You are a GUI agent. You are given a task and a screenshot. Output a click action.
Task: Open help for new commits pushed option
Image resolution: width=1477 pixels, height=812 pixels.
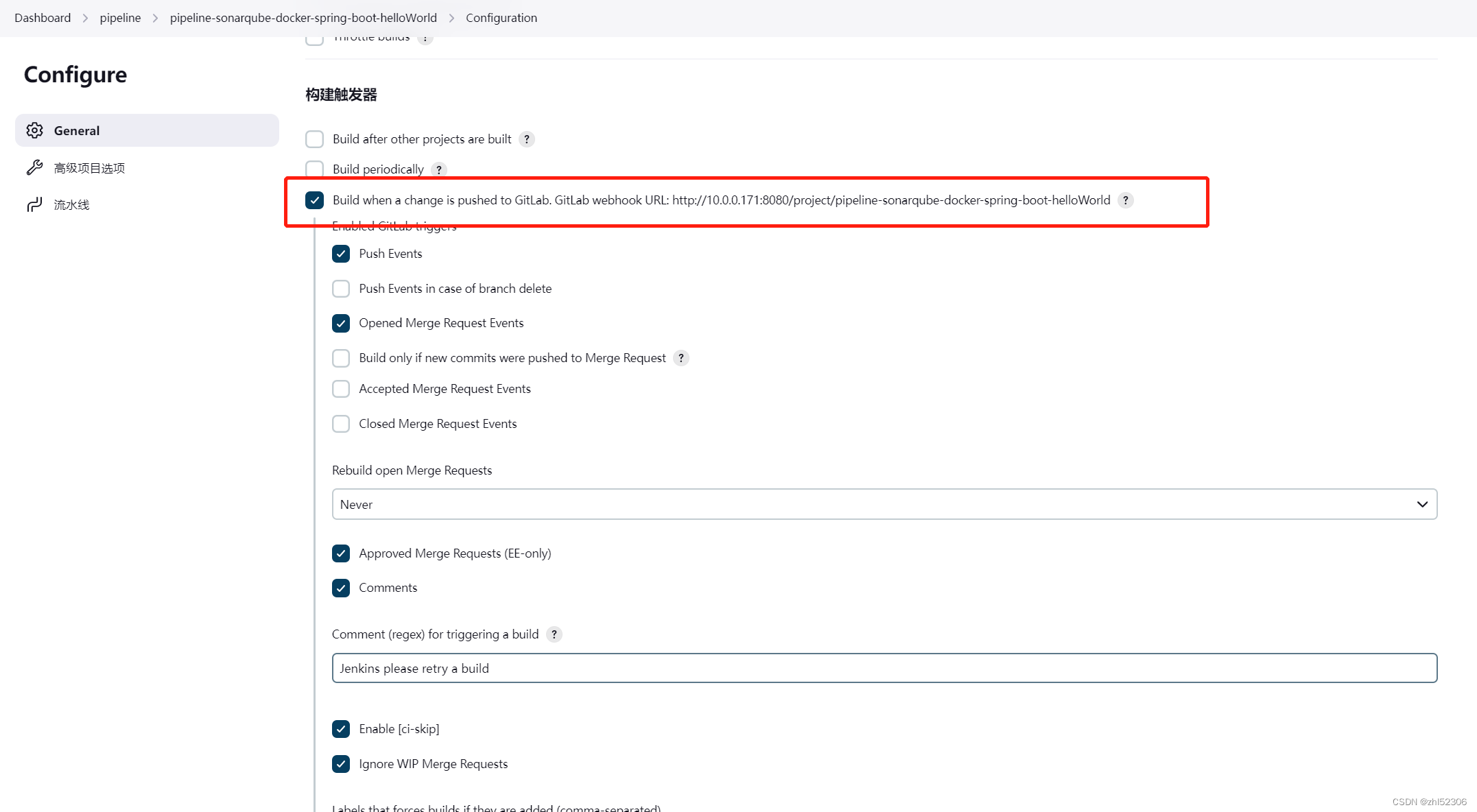pos(681,358)
